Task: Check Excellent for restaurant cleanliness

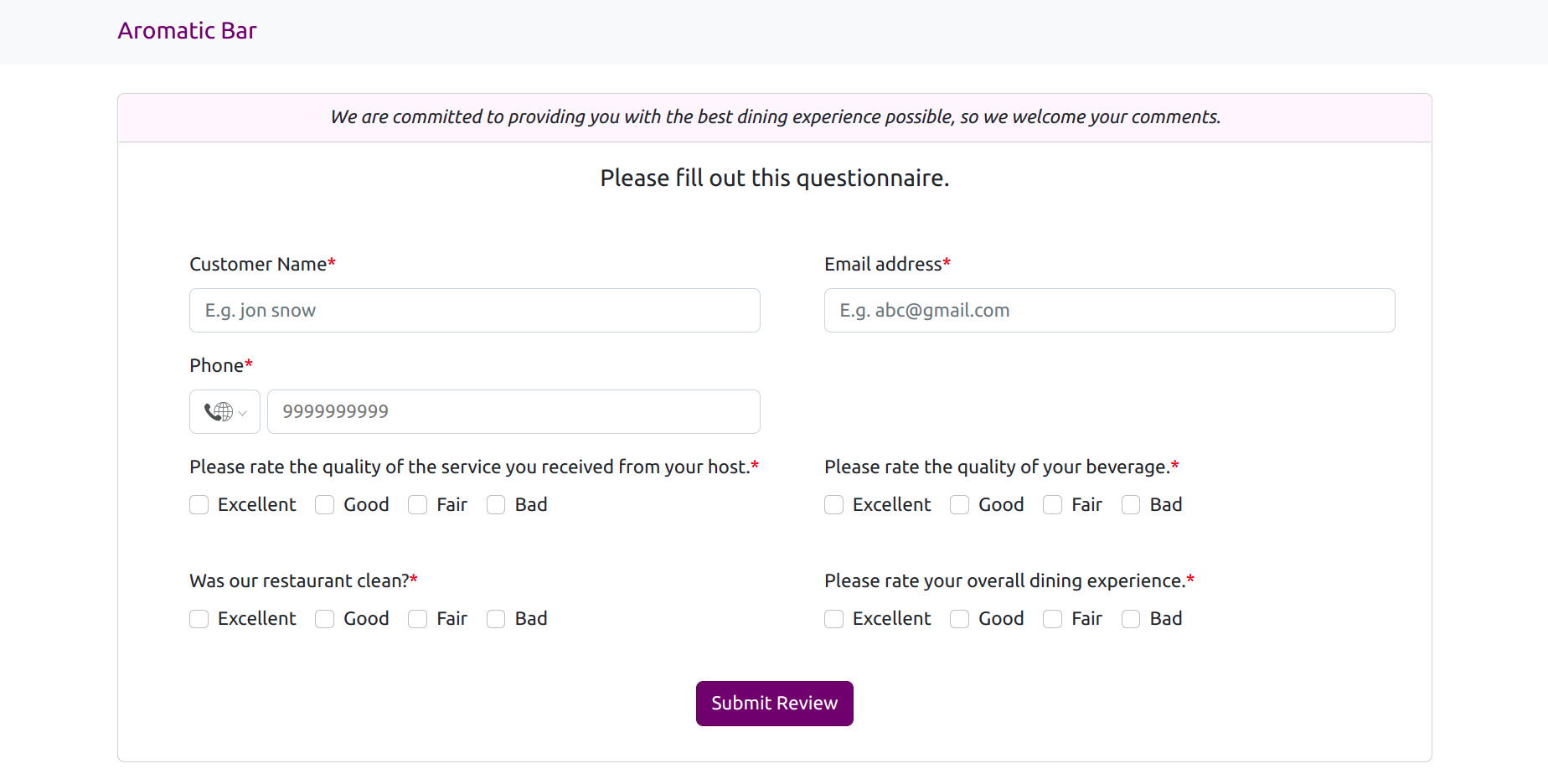Action: [199, 619]
